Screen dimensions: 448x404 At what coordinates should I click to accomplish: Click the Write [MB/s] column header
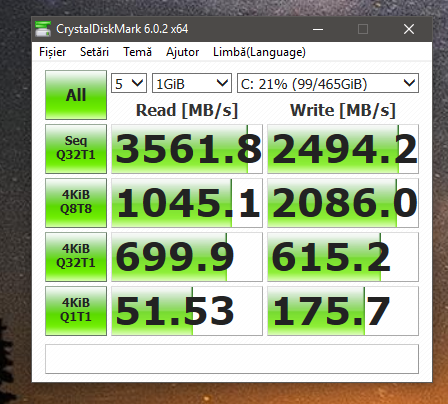[343, 110]
